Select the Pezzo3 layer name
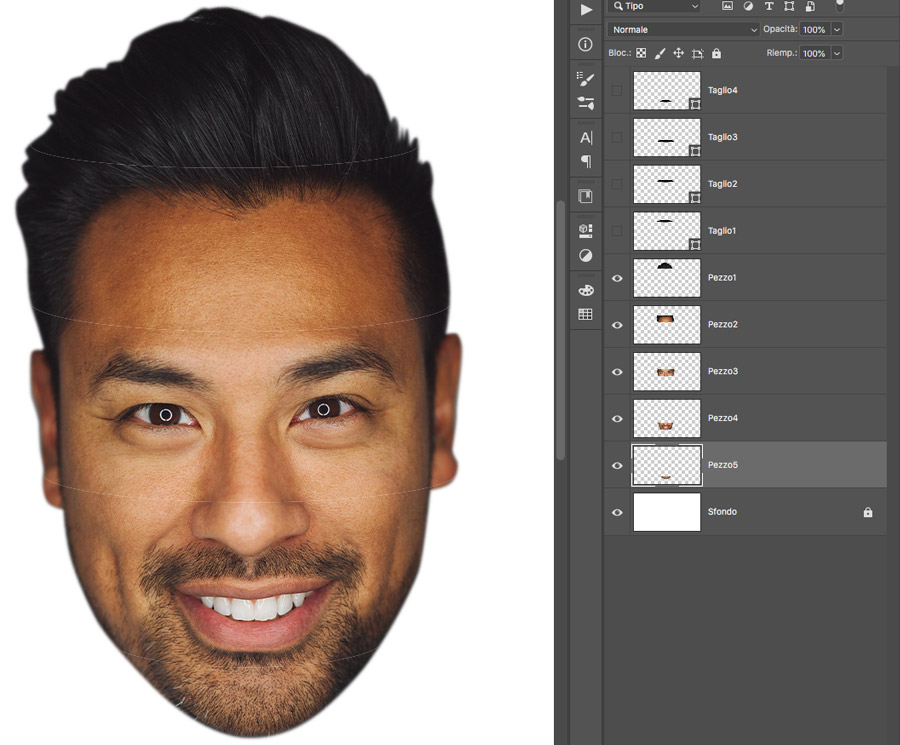This screenshot has width=900, height=745. [722, 371]
